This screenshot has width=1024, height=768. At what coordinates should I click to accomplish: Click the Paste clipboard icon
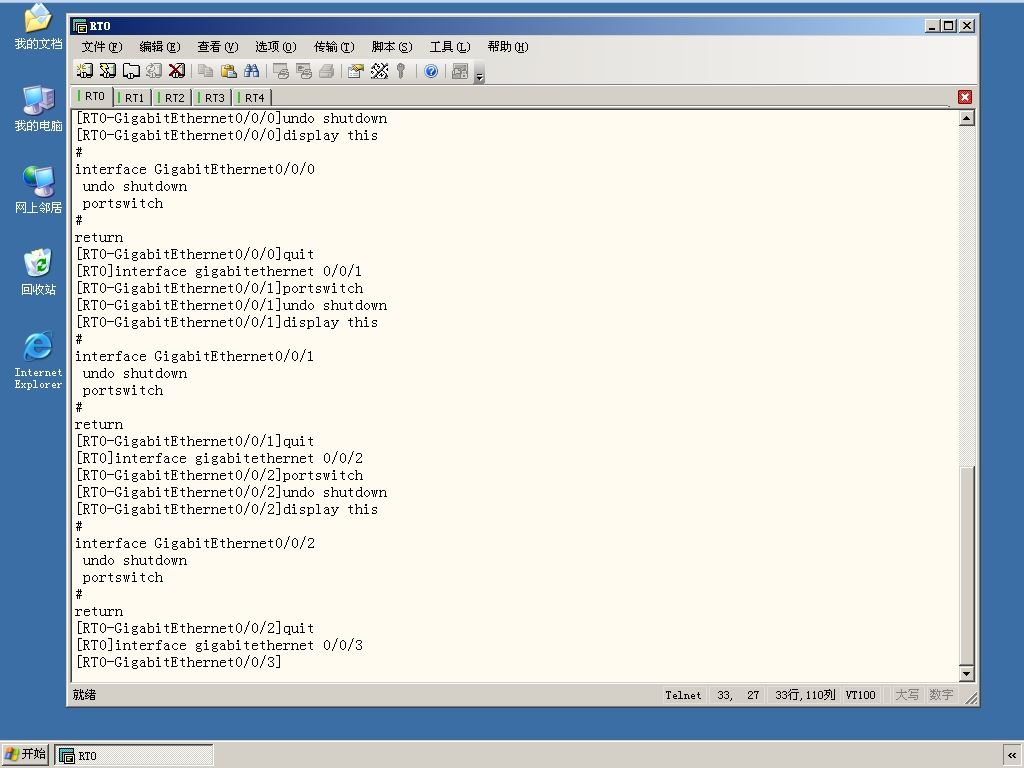[x=229, y=71]
